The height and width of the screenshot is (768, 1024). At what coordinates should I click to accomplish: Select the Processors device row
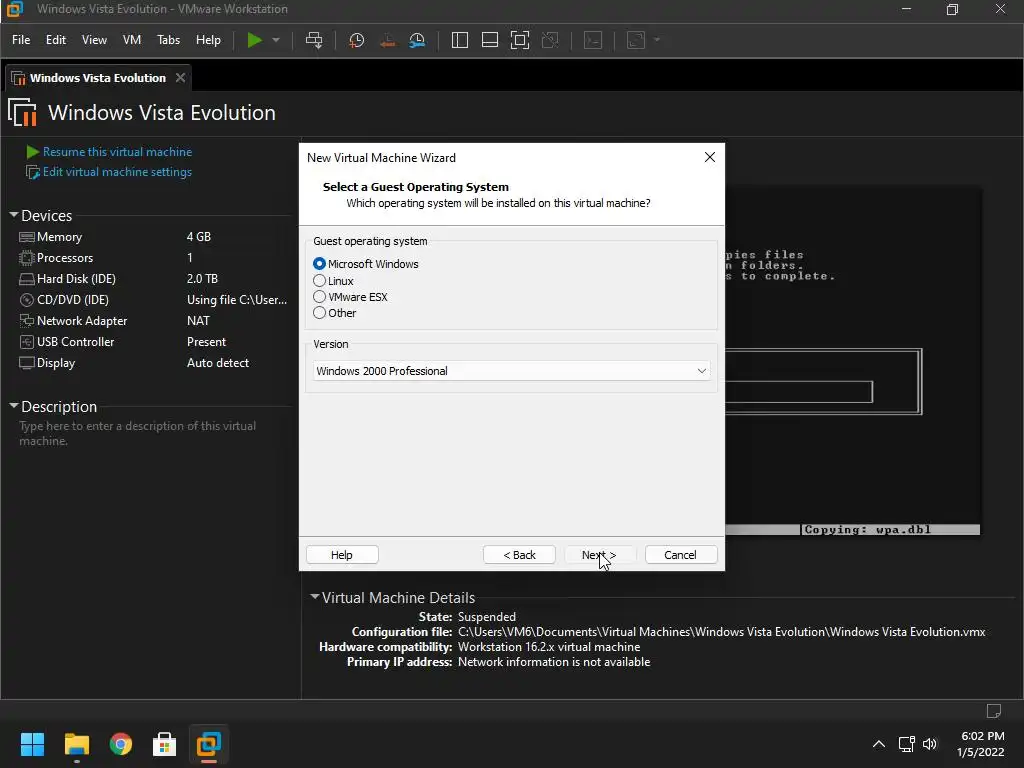[x=153, y=257]
